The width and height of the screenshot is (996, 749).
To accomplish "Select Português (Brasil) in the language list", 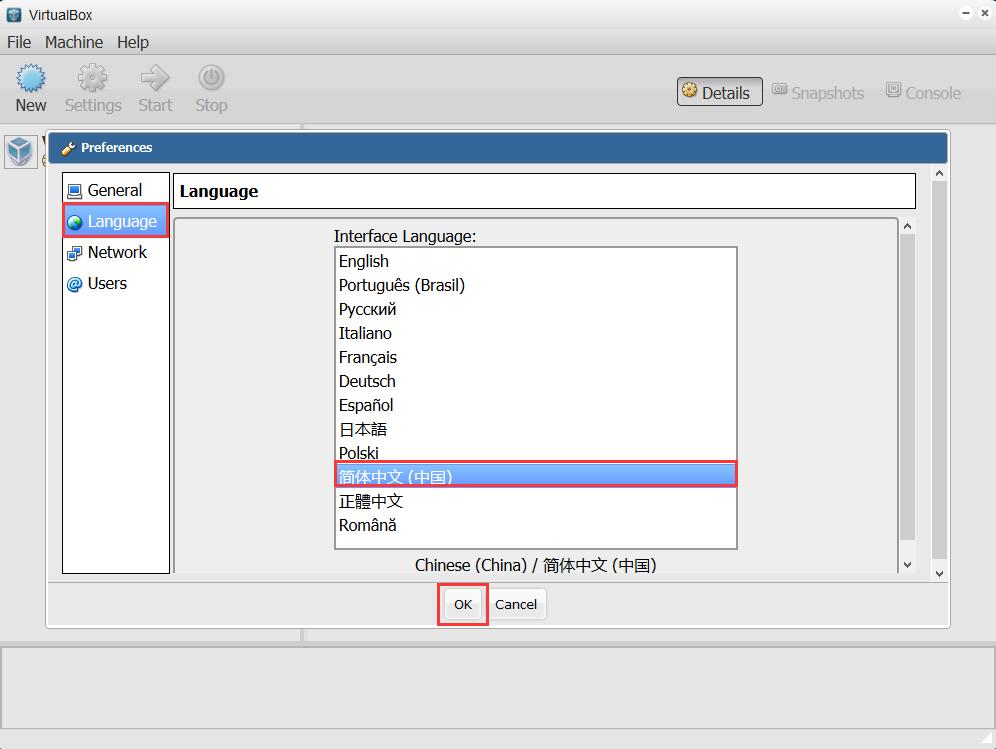I will 535,285.
